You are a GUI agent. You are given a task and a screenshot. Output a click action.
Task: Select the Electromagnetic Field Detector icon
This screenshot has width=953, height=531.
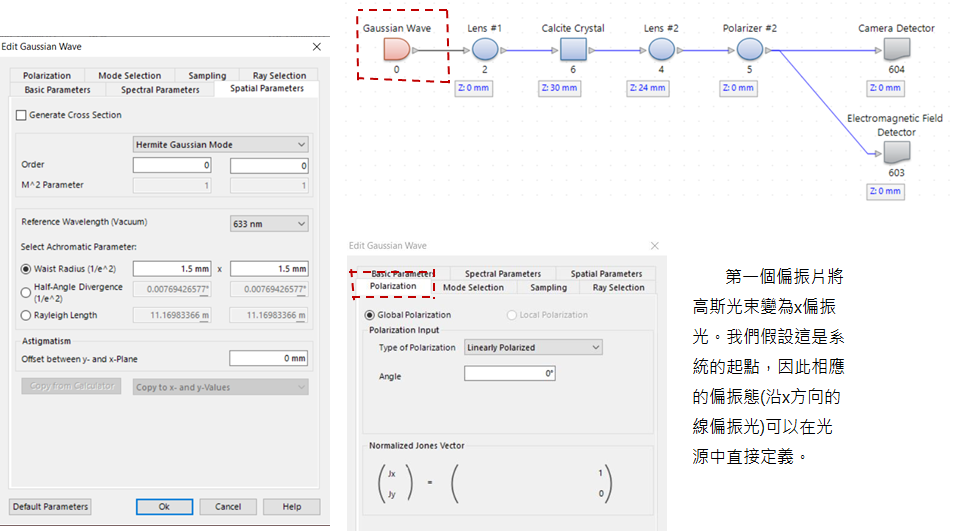[896, 153]
